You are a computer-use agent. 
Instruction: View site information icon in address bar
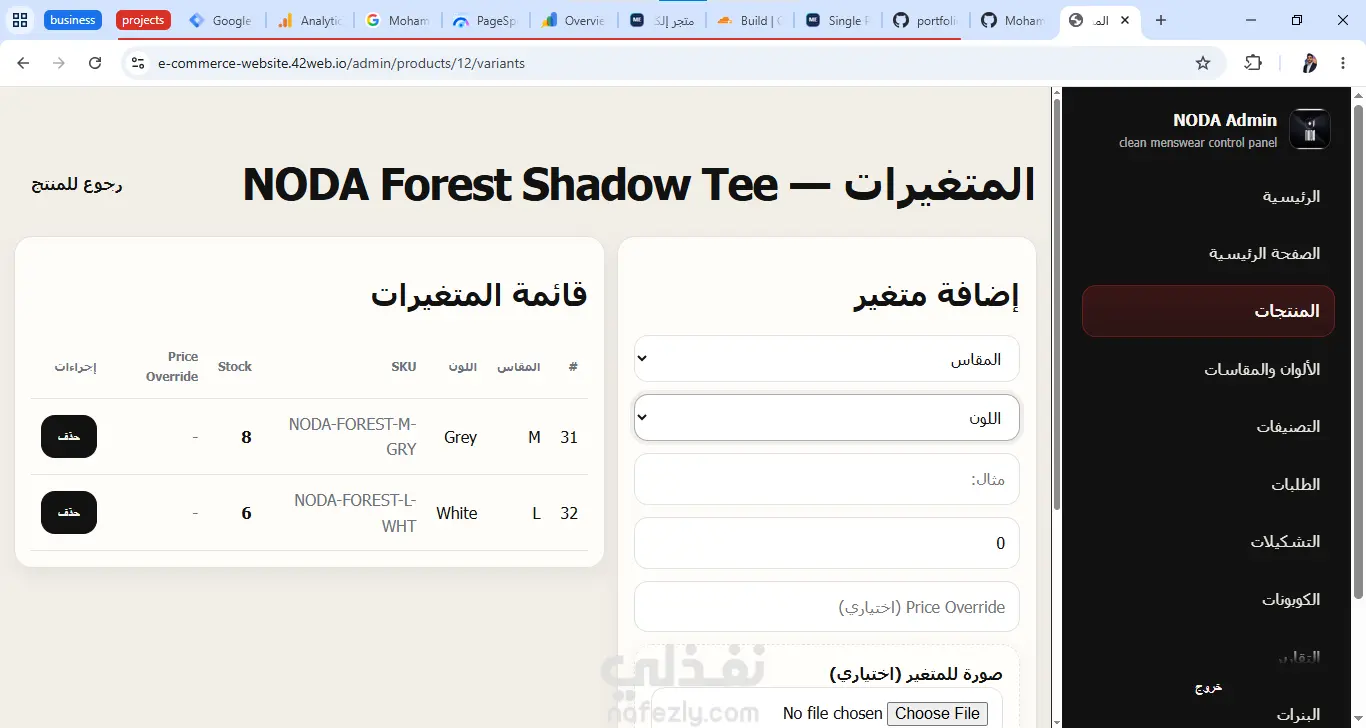138,63
